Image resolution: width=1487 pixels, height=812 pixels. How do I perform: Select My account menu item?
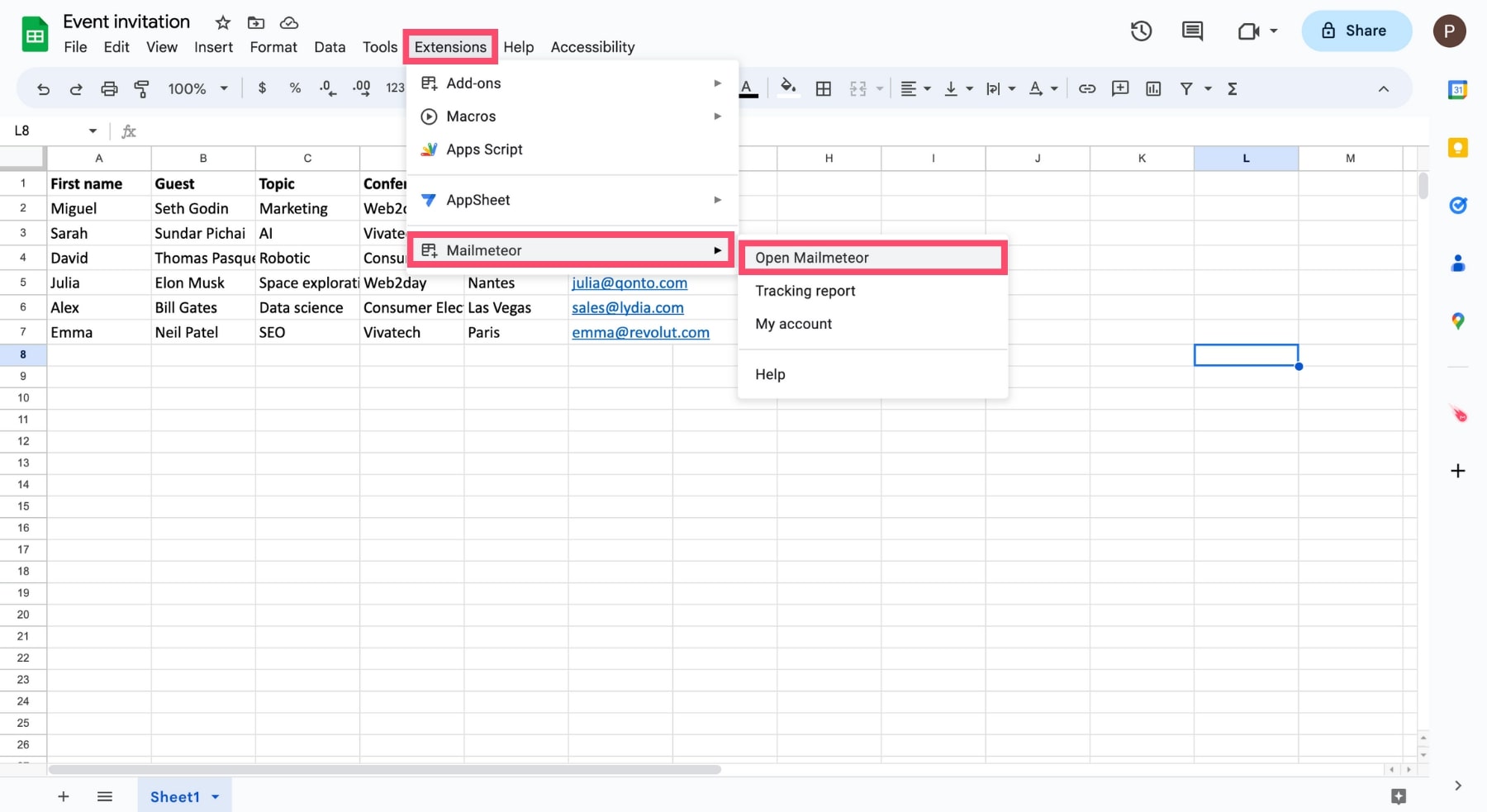point(872,324)
